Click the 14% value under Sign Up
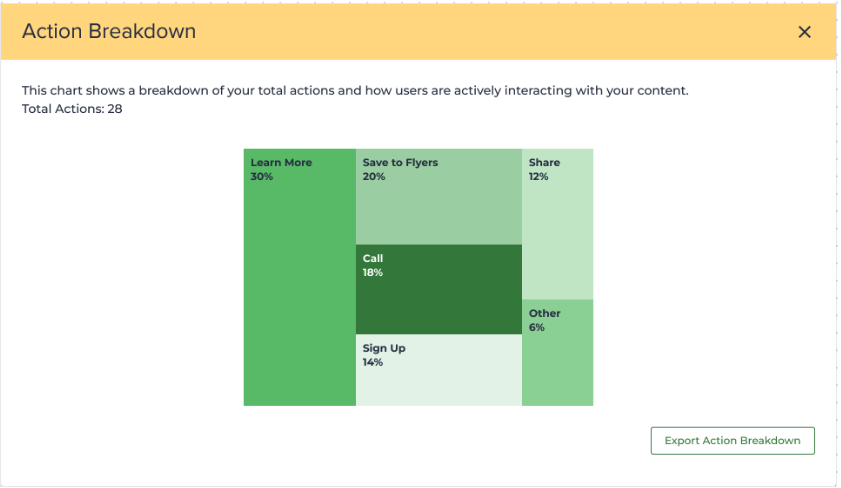This screenshot has height=488, width=841. click(x=373, y=363)
